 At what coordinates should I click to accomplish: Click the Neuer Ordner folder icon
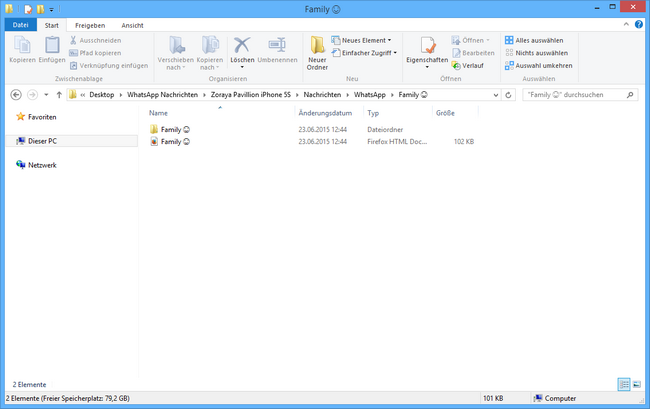point(317,46)
